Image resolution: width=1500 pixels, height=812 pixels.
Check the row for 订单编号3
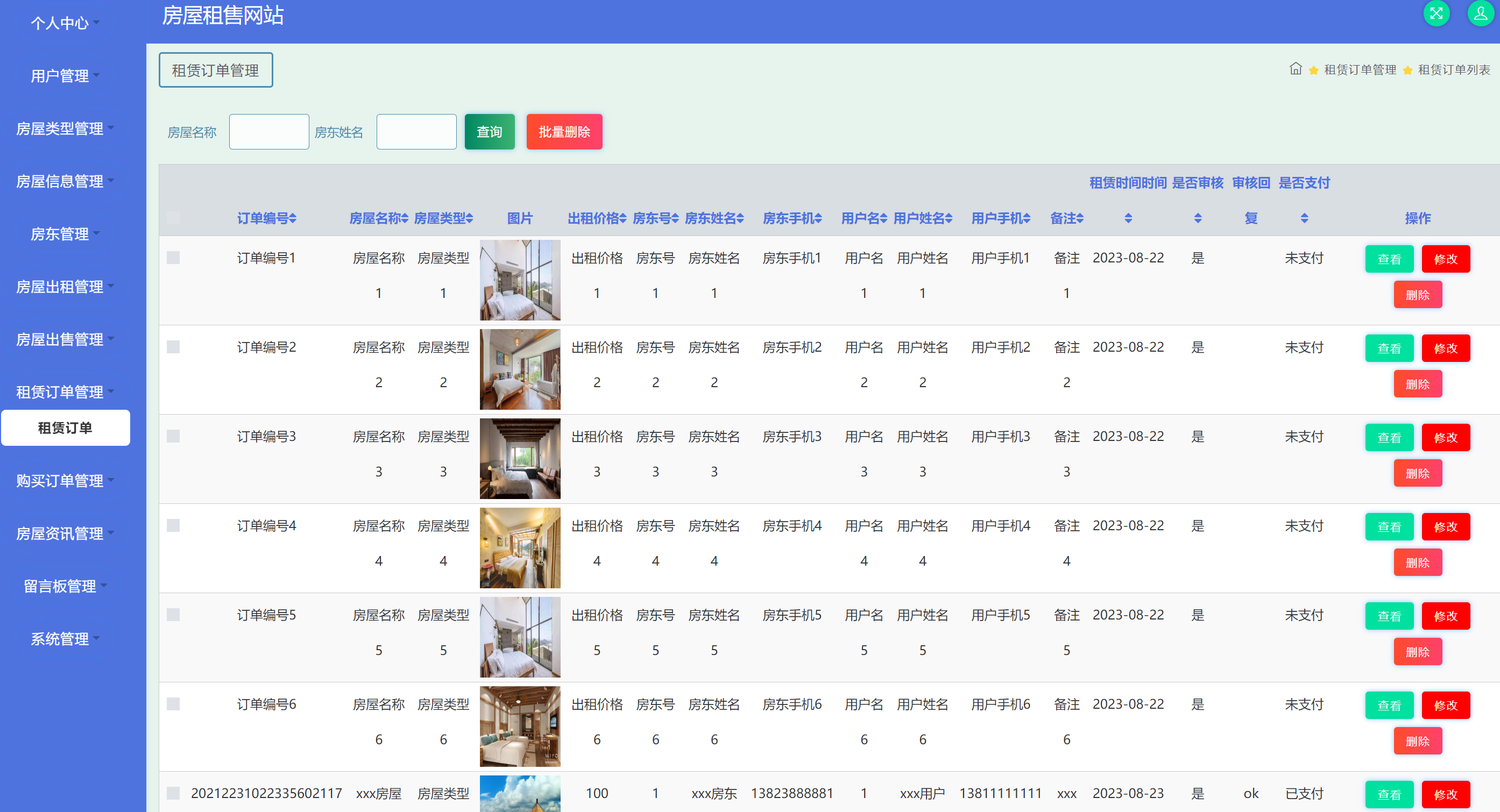[173, 436]
